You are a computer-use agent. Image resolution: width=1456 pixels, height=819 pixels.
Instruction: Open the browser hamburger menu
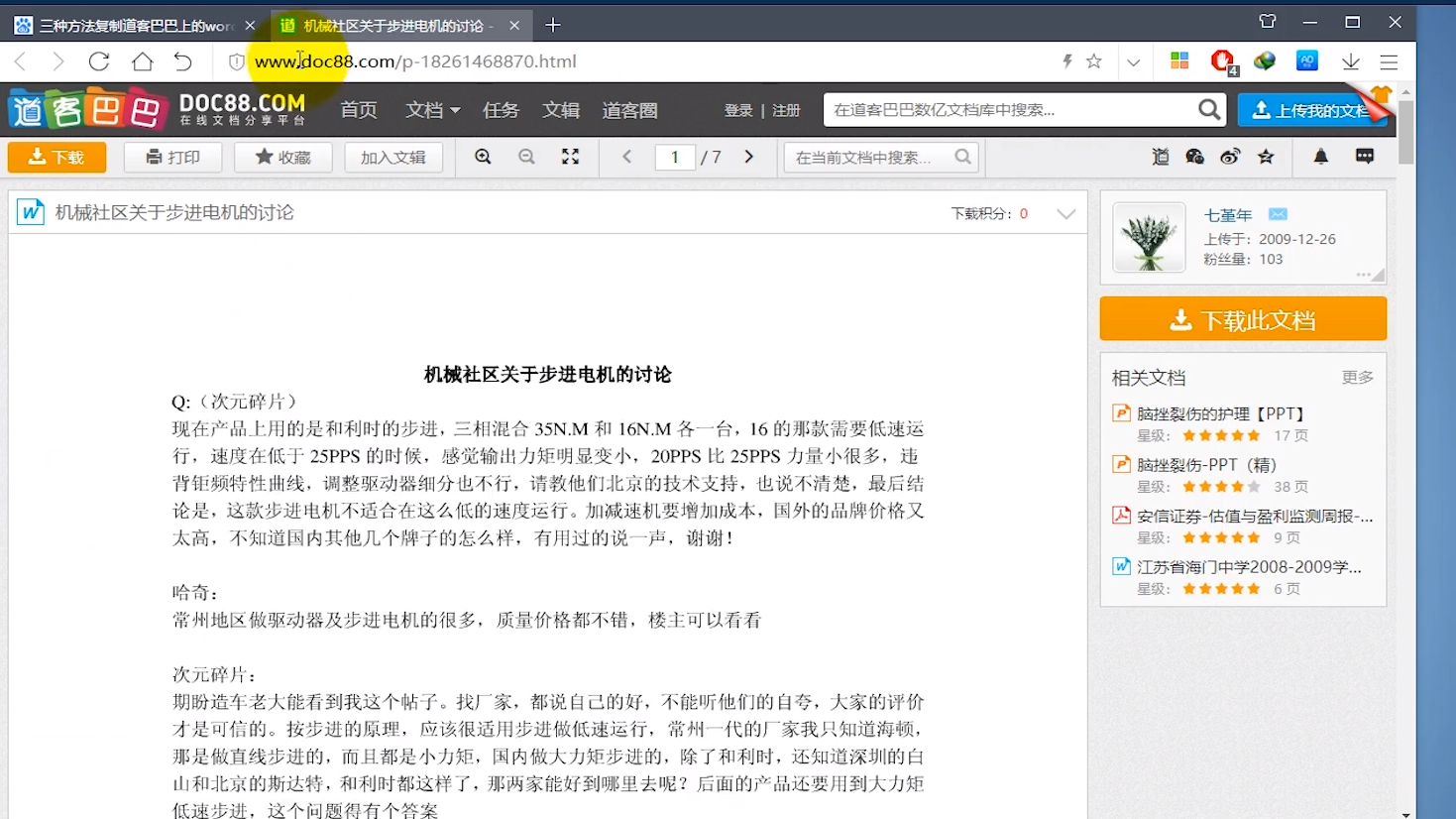tap(1389, 61)
